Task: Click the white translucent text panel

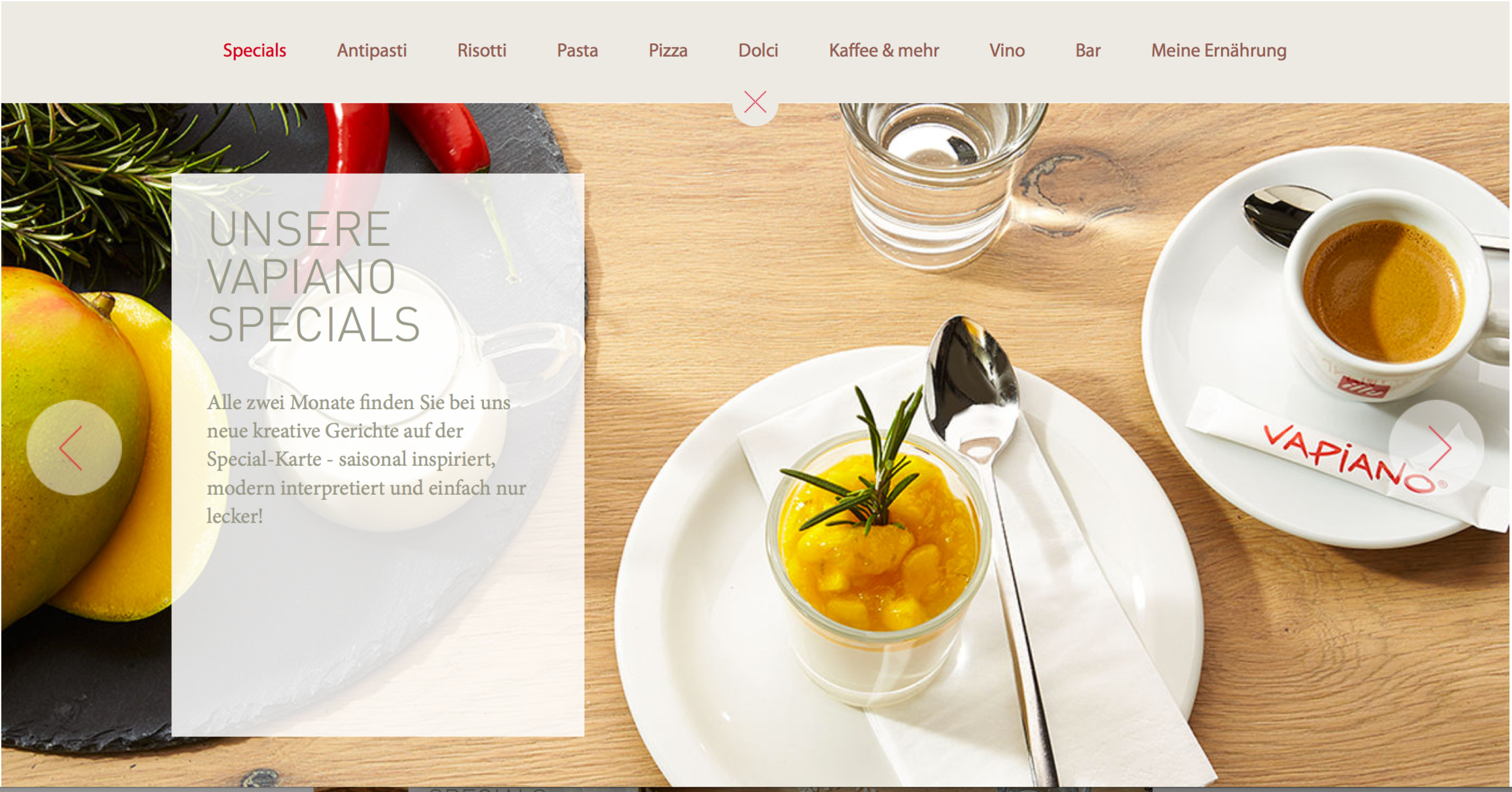Action: (378, 454)
